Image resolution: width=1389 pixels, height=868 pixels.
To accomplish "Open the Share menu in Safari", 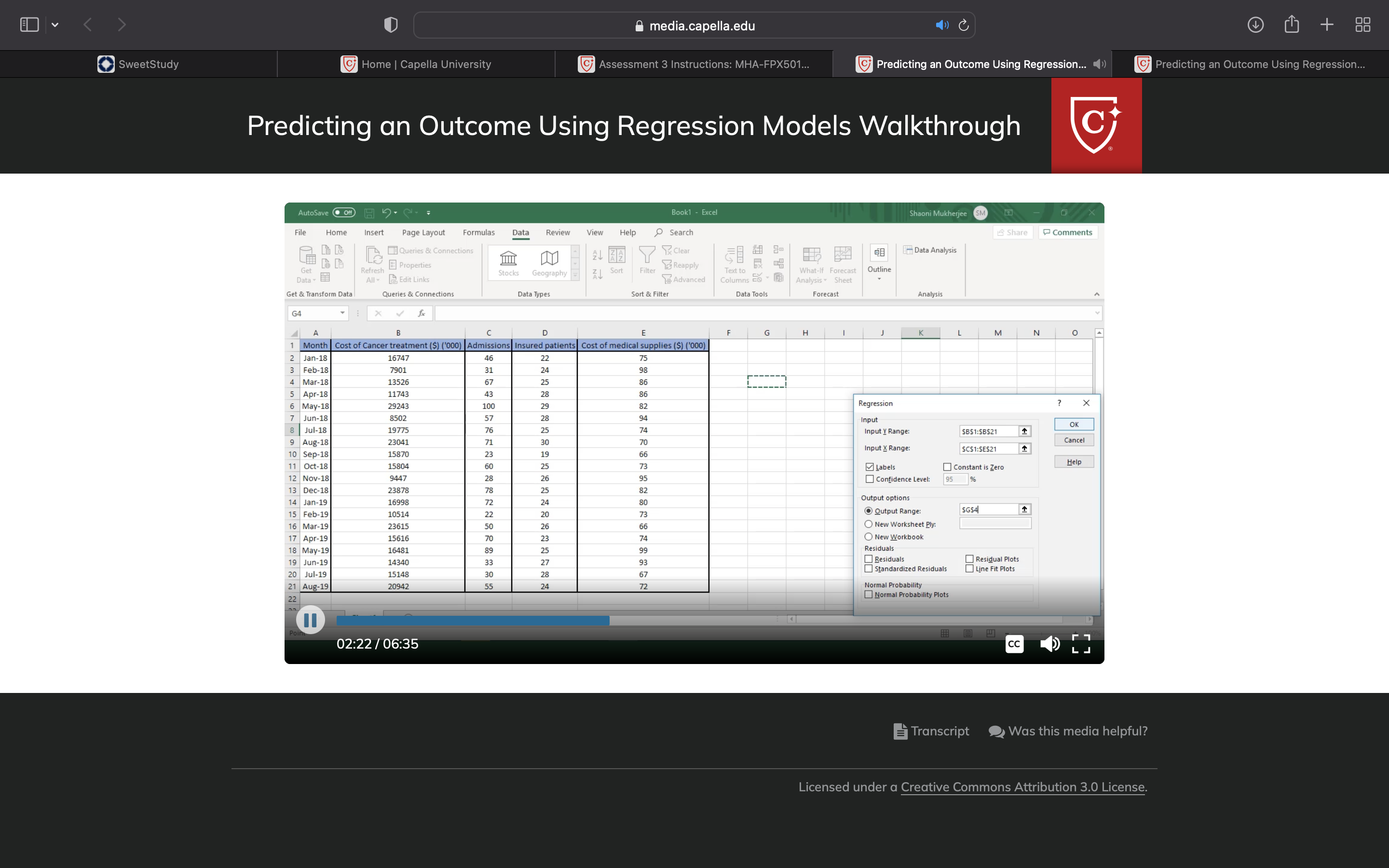I will click(1292, 24).
